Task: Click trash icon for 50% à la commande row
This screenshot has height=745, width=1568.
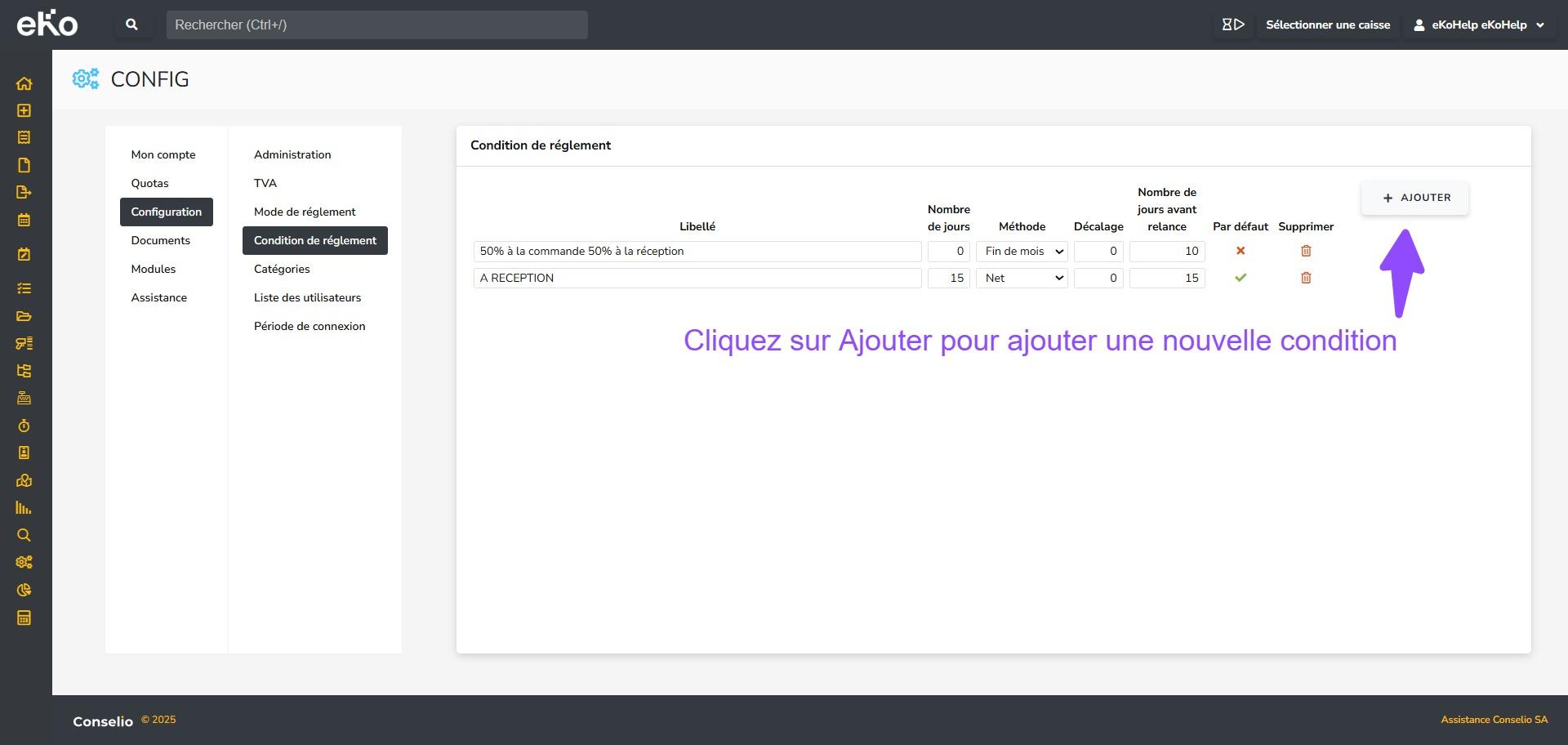Action: [1305, 251]
